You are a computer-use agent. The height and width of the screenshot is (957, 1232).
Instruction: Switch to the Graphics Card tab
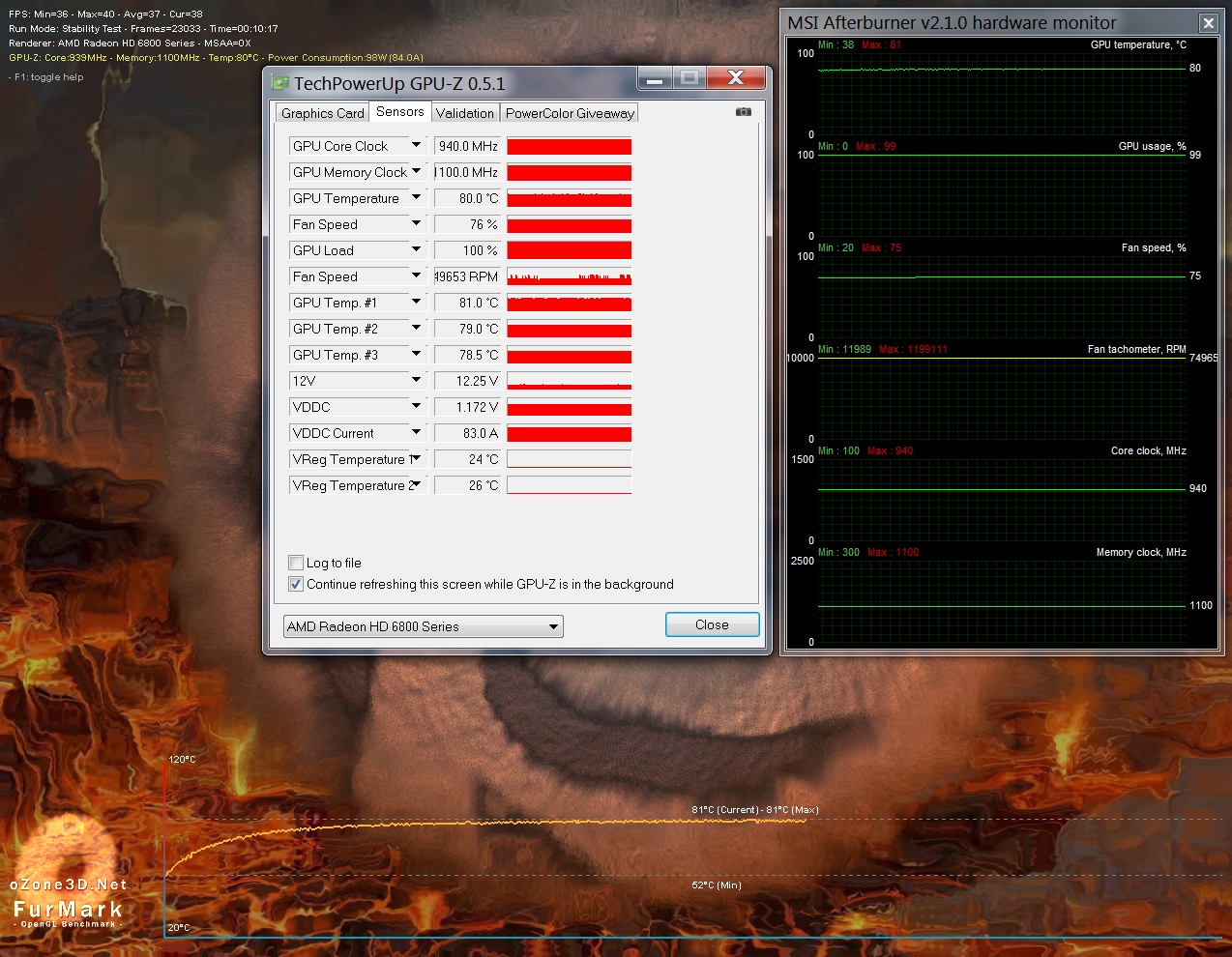[322, 113]
